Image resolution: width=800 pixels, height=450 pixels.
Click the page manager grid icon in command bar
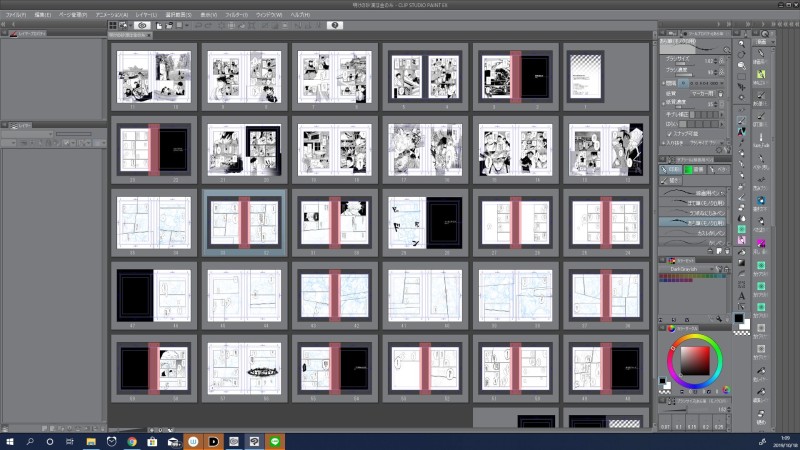[113, 25]
